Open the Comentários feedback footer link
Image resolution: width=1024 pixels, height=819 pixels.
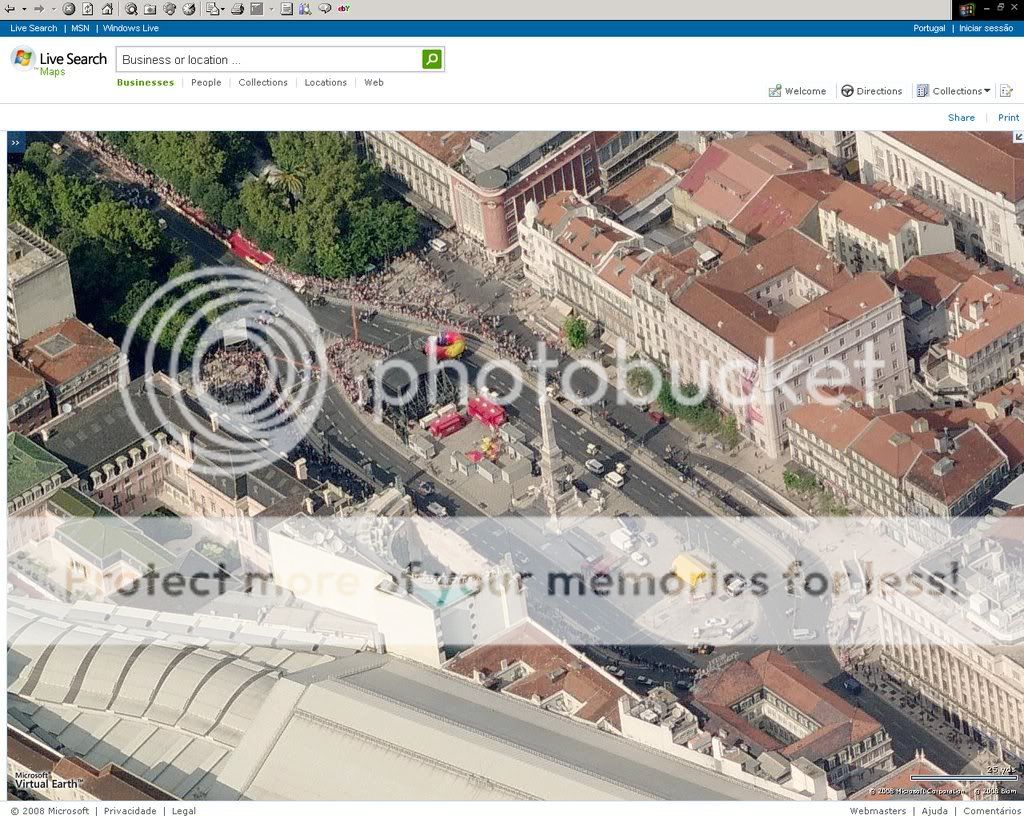point(991,811)
